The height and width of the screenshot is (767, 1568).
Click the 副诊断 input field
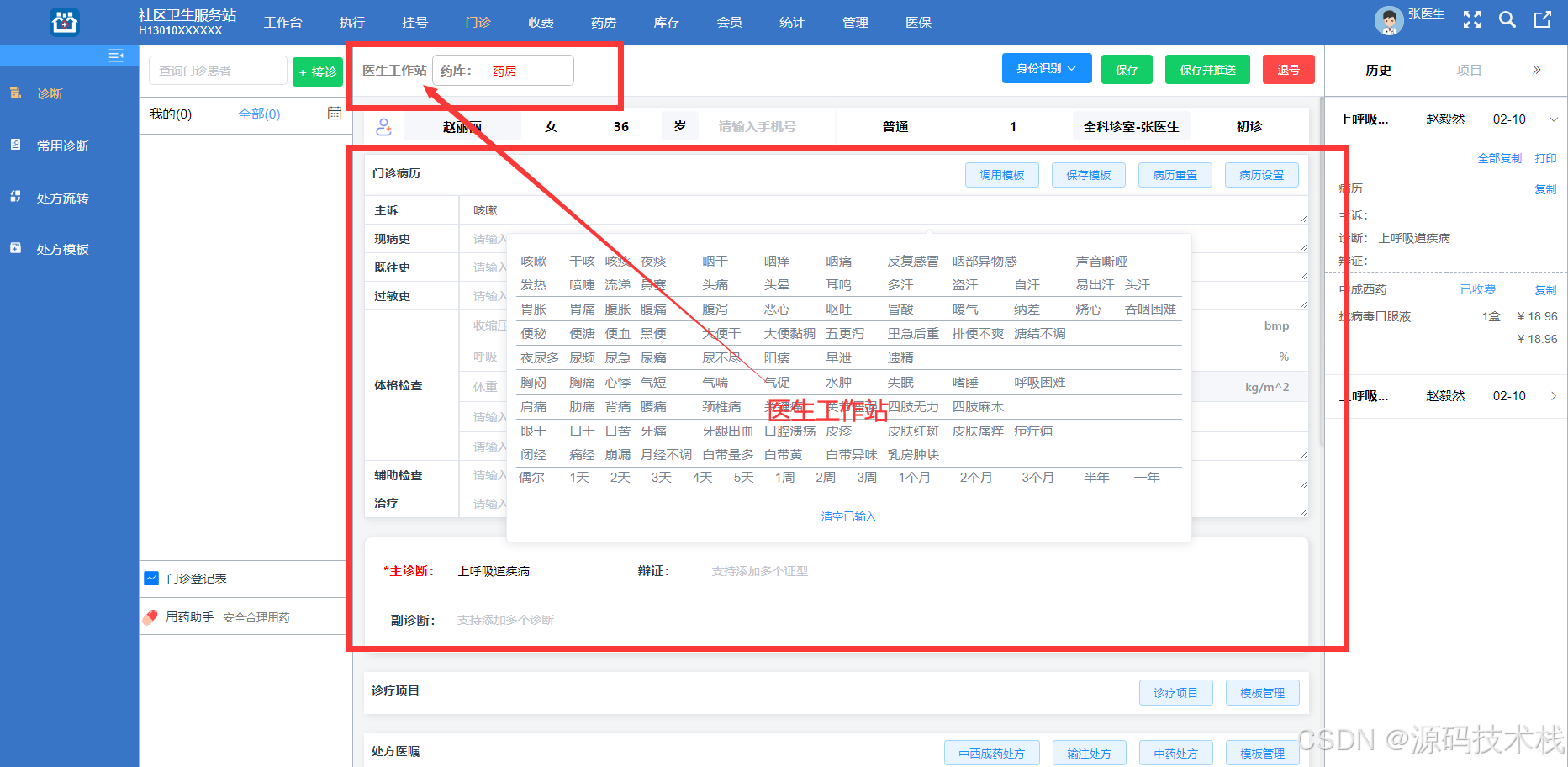point(874,620)
